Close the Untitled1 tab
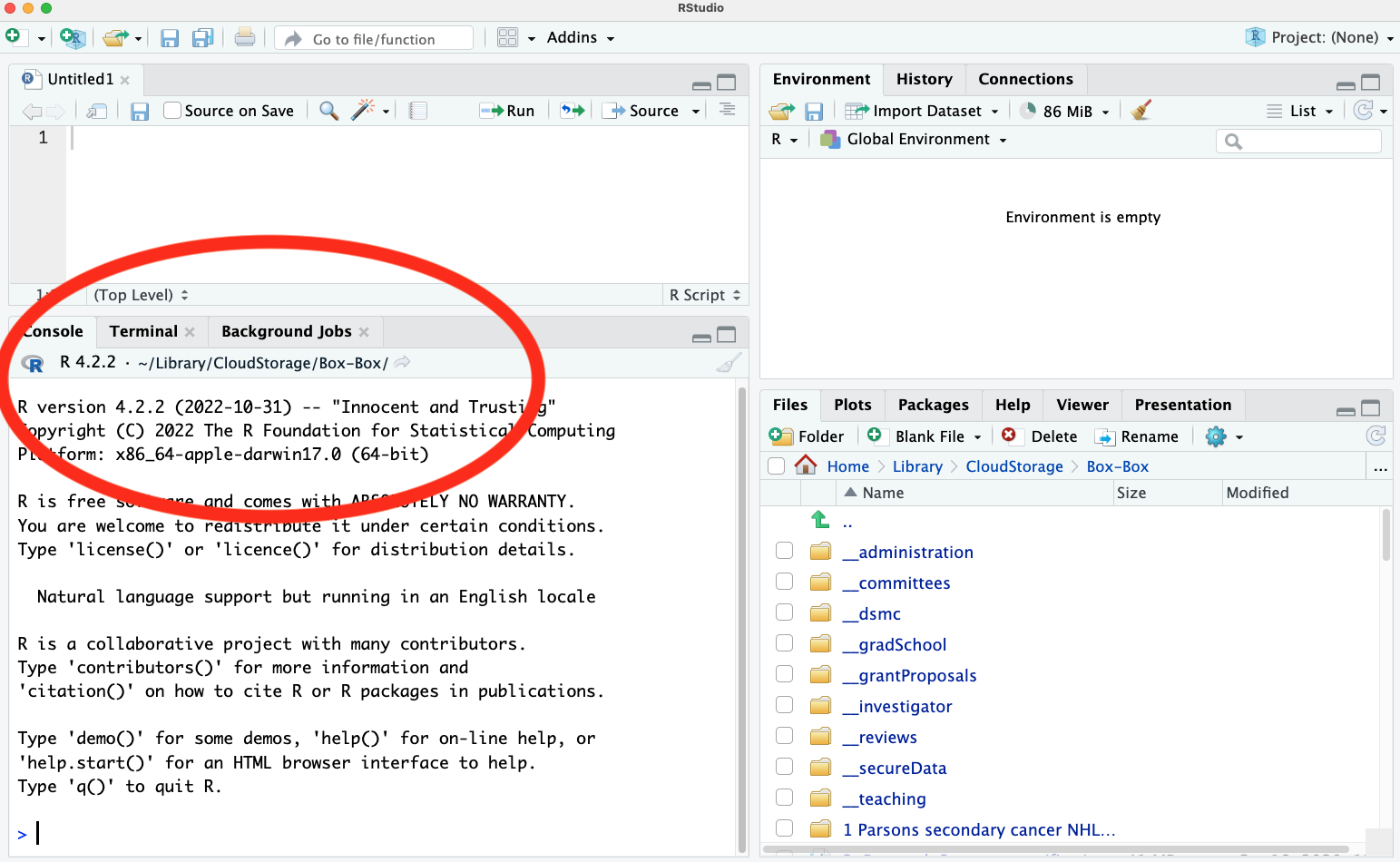Screen dimensions: 1400x862 pos(125,80)
